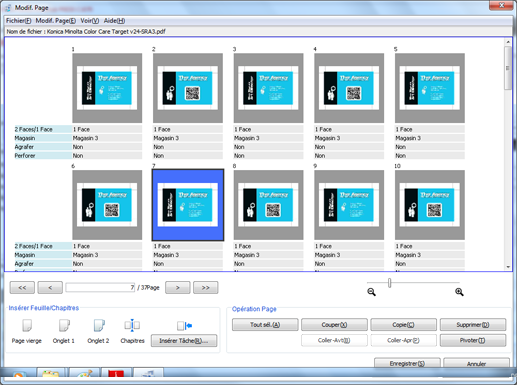The width and height of the screenshot is (517, 385).
Task: Open the Fichier menu
Action: point(19,21)
